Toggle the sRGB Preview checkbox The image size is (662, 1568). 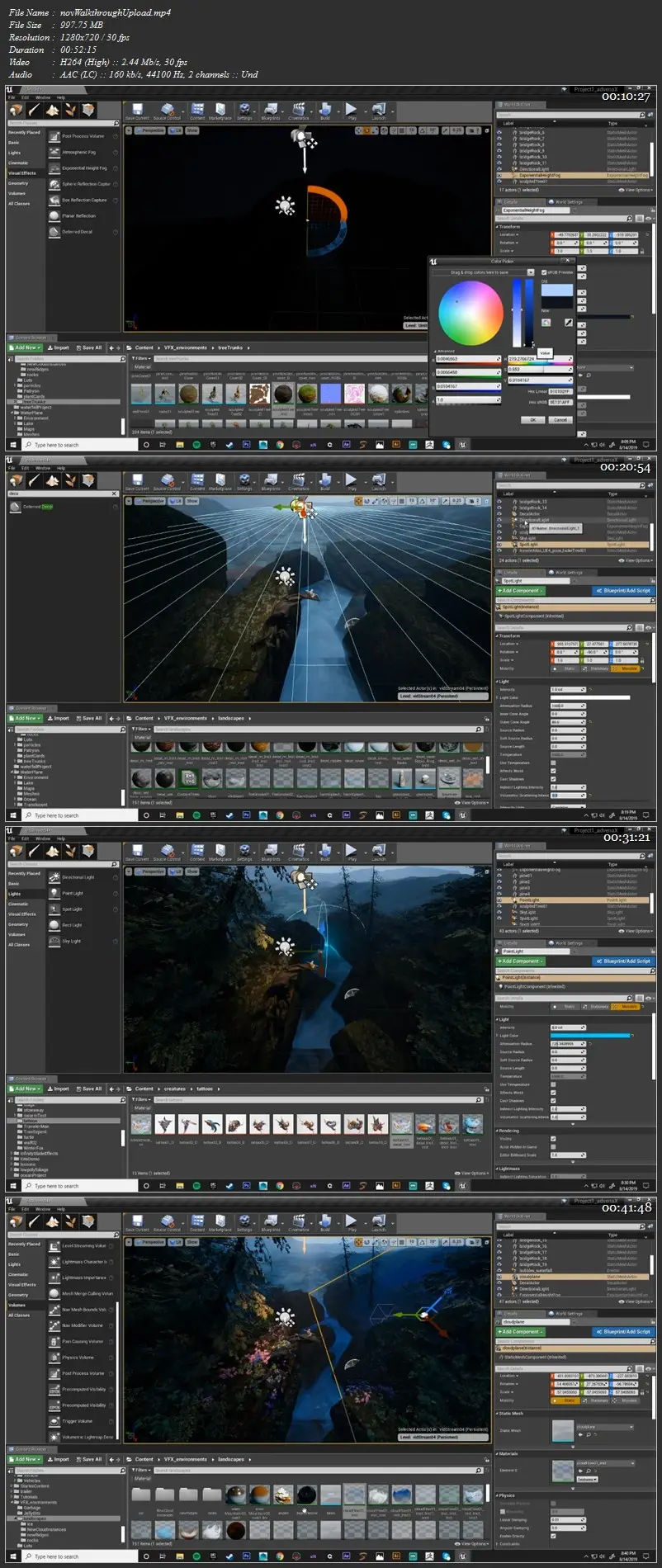[543, 272]
